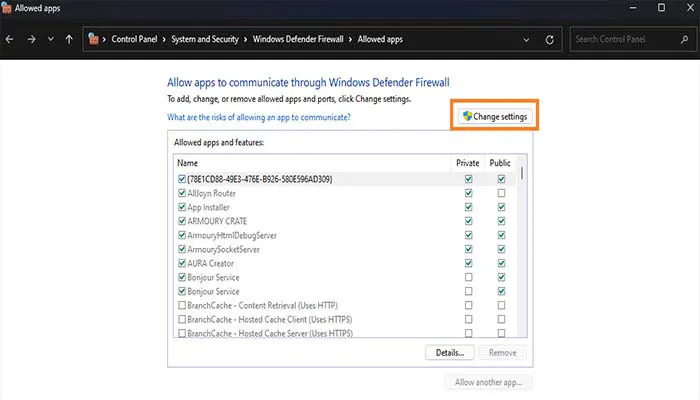Viewport: 700px width, 400px height.
Task: Open System and Security breadcrumb
Action: (x=205, y=39)
